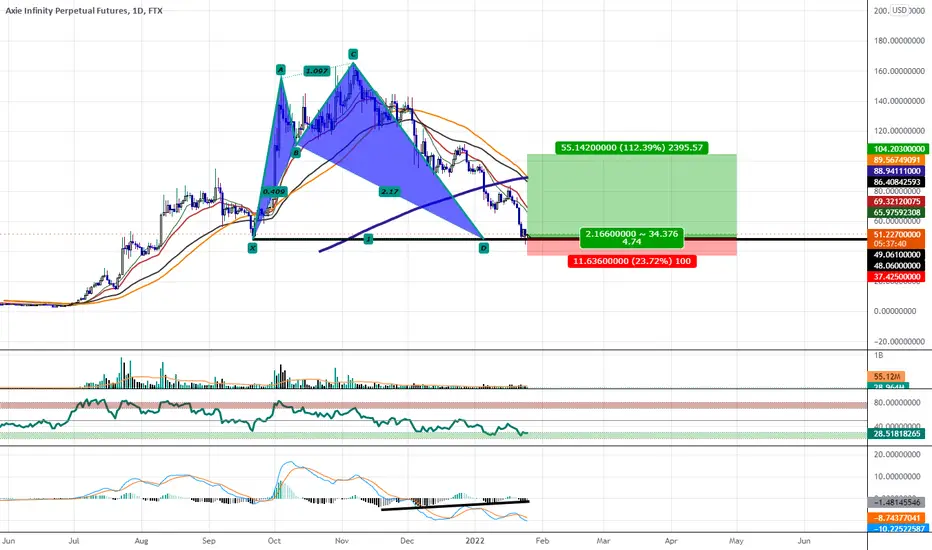The height and width of the screenshot is (550, 932).
Task: Click the 49.06100000 price tag
Action: 896,254
